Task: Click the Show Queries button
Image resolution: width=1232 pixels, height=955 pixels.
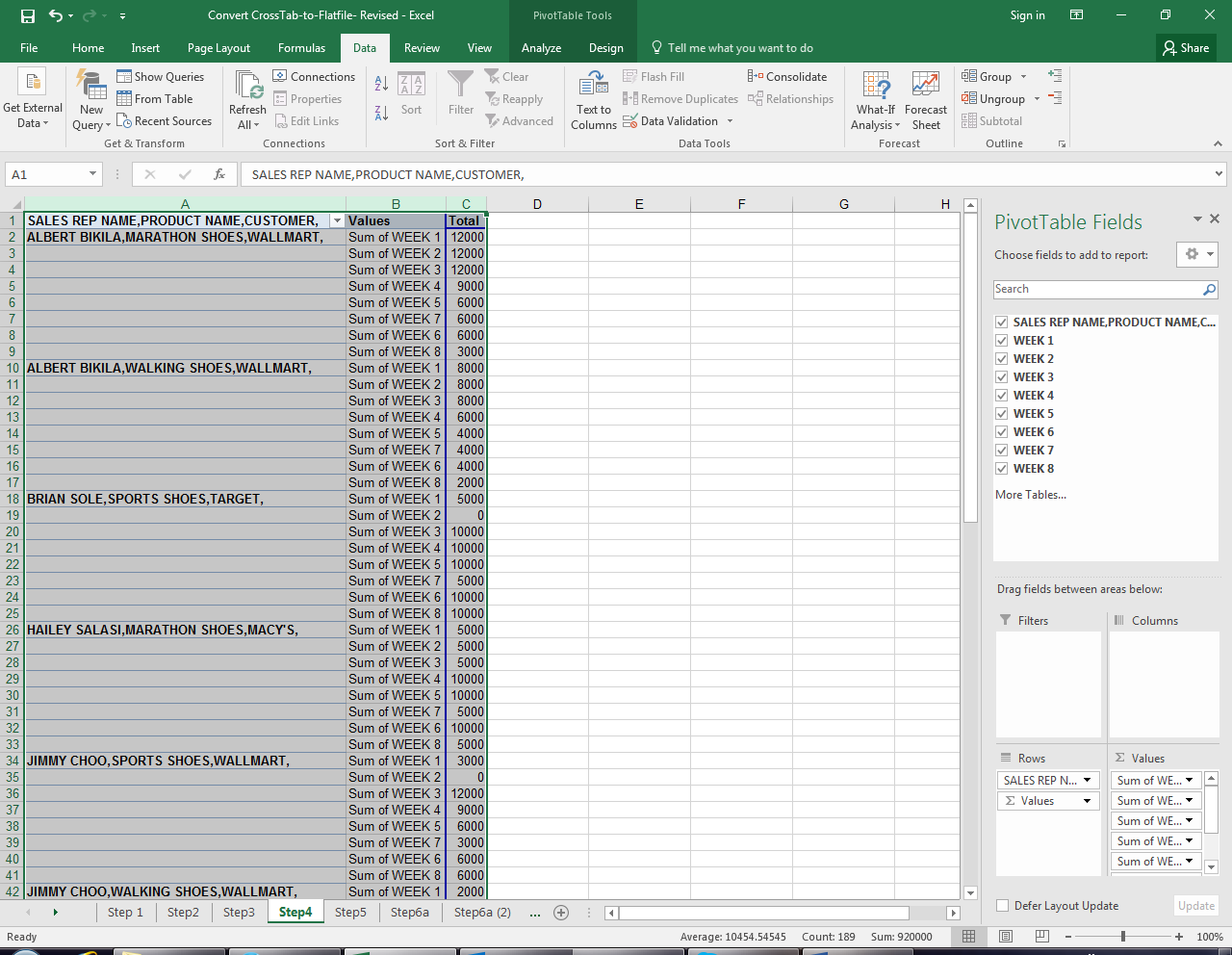Action: point(163,76)
